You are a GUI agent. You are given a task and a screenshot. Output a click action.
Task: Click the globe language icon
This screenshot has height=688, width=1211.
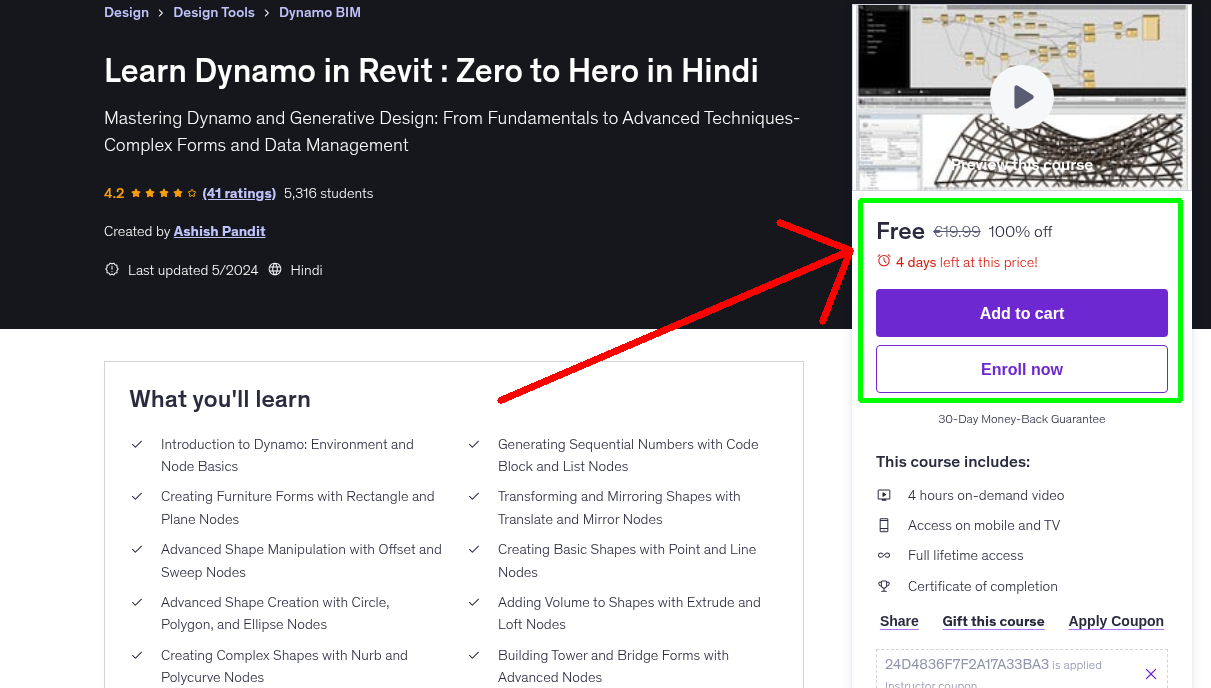click(275, 270)
